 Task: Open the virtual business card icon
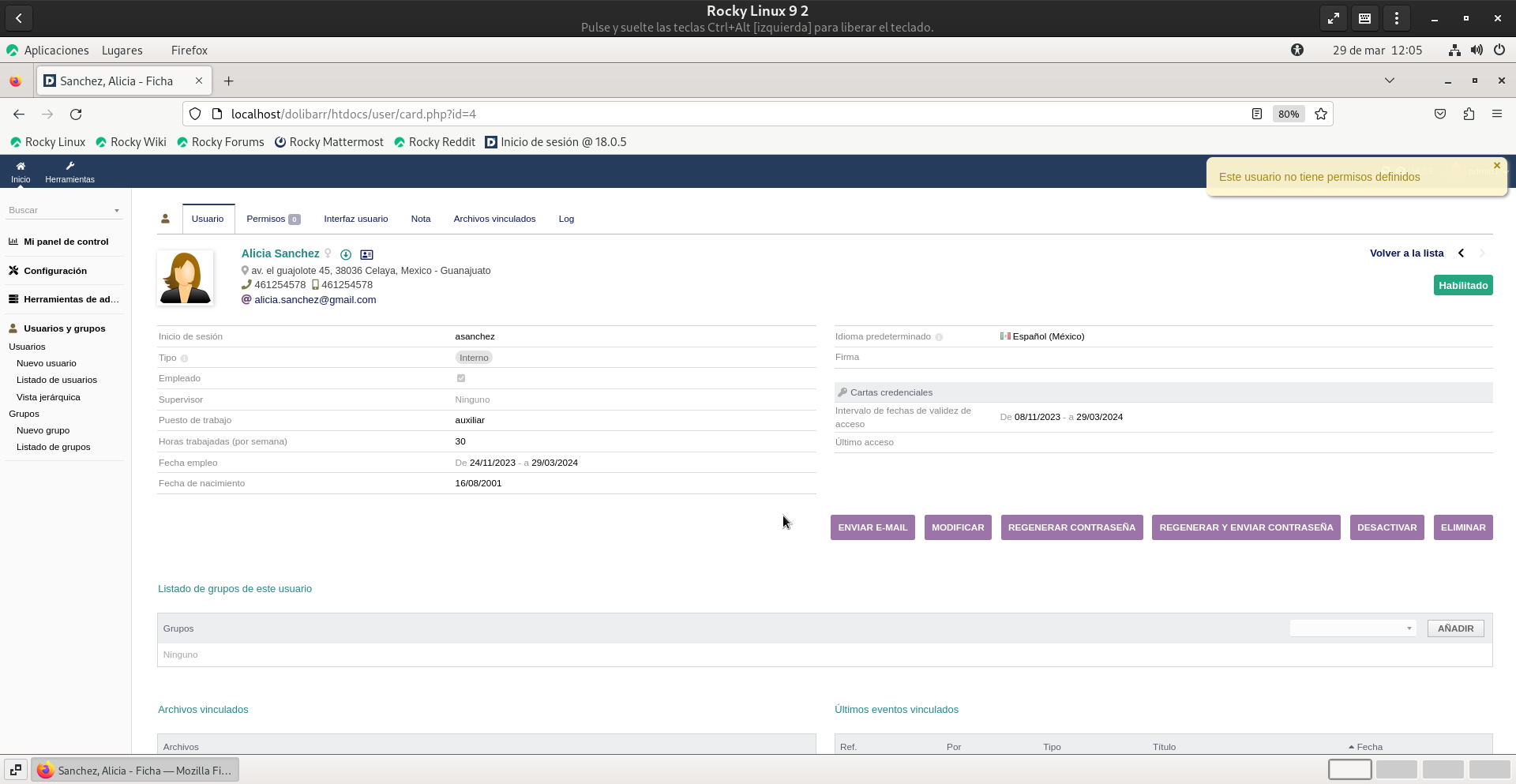pos(366,254)
